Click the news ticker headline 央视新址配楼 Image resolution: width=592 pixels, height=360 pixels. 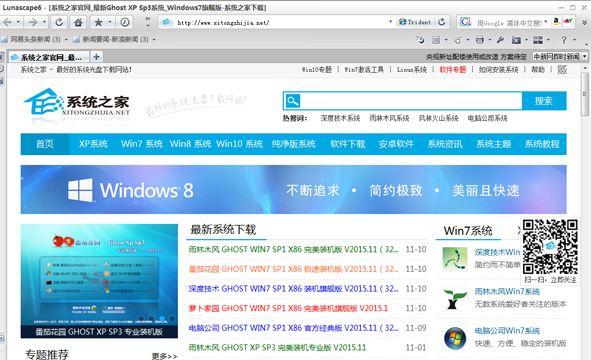(x=476, y=57)
